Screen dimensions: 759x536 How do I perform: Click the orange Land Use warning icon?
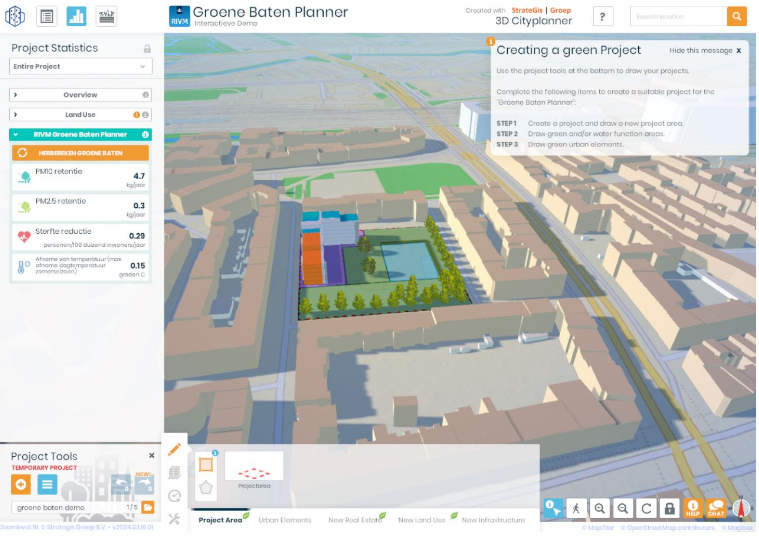(137, 115)
